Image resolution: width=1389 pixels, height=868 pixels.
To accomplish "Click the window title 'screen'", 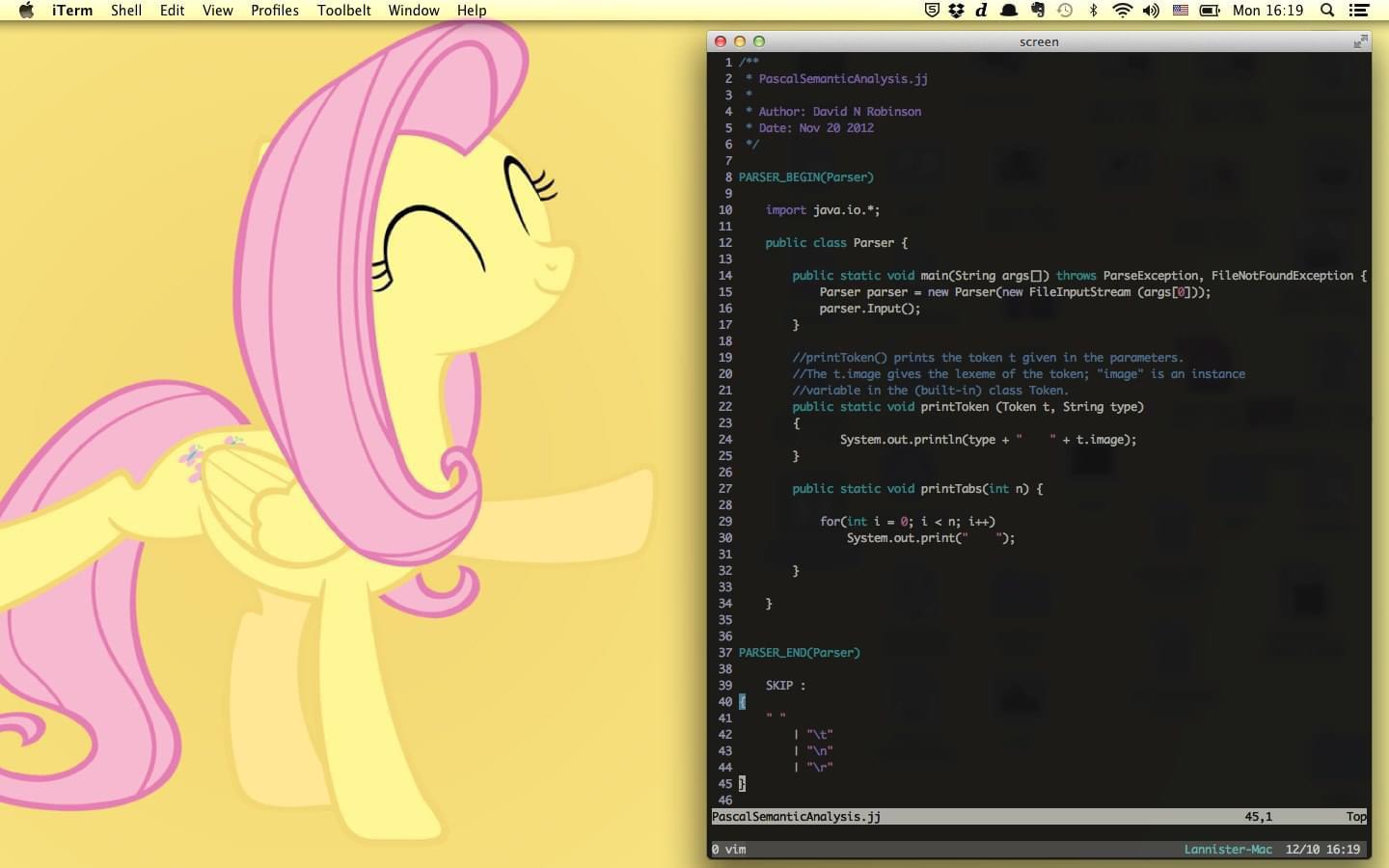I will [x=1039, y=41].
